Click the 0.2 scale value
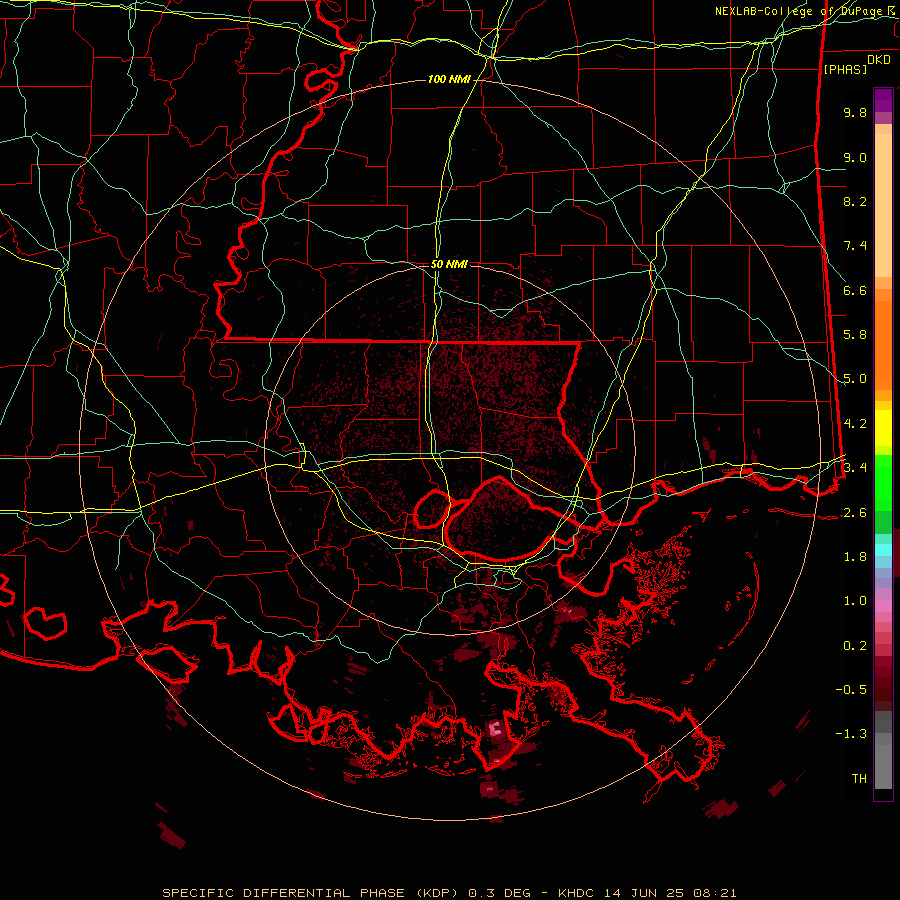This screenshot has height=900, width=900. 855,646
